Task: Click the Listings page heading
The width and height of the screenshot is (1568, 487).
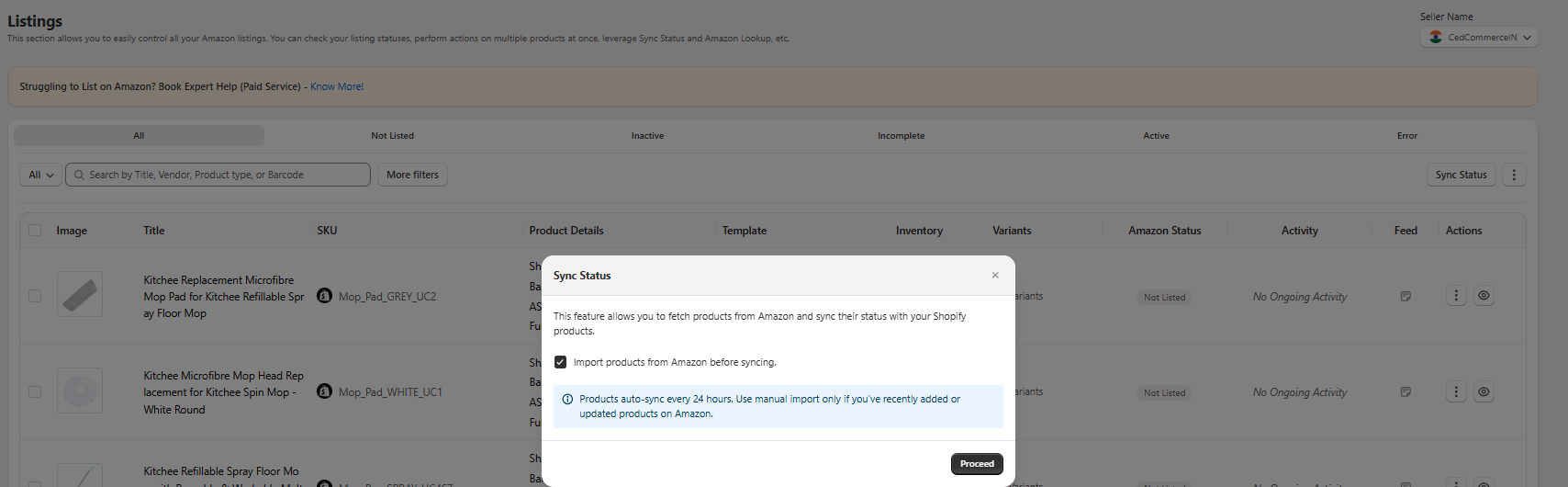Action: pos(35,20)
